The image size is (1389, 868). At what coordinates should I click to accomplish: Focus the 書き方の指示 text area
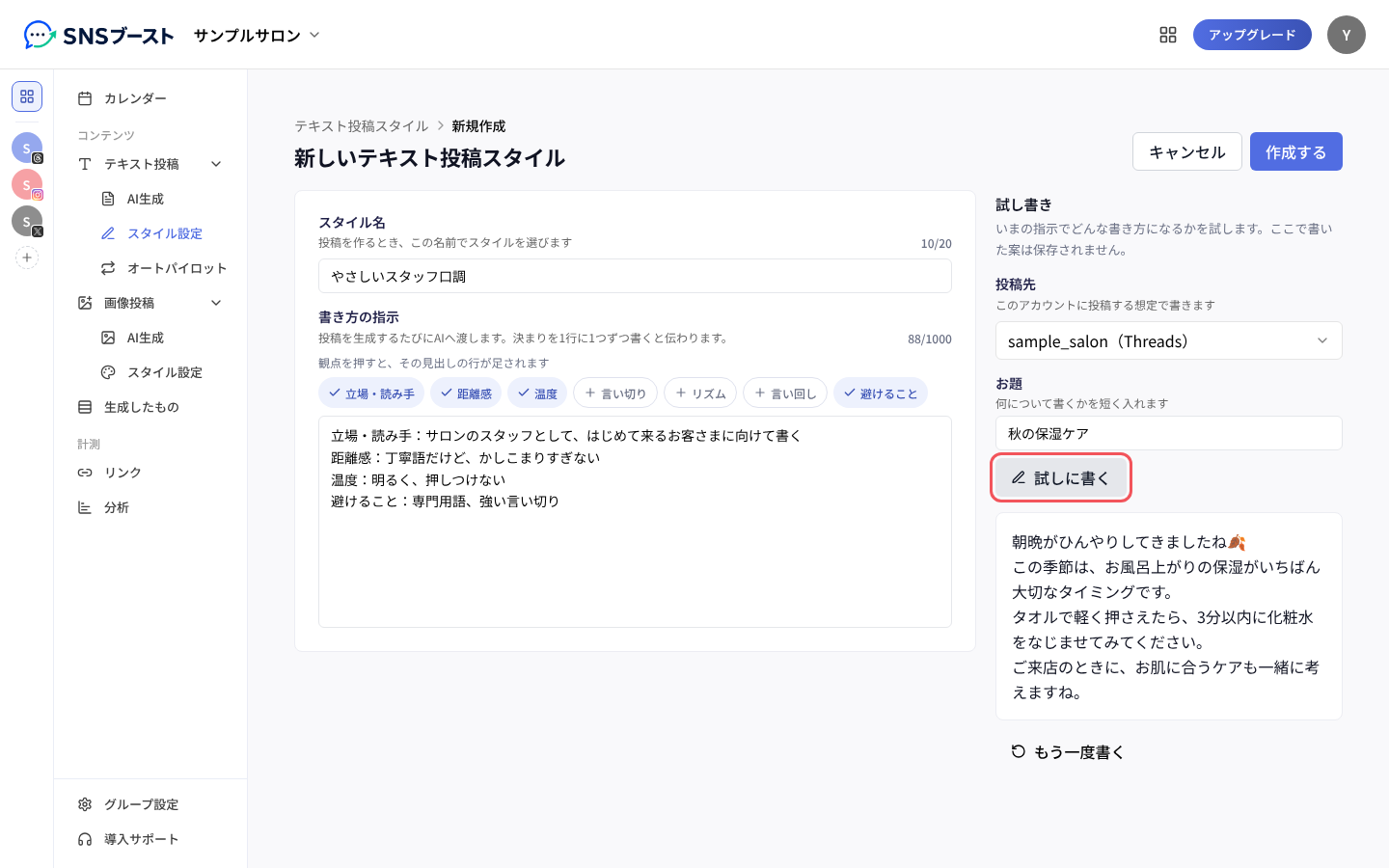click(x=635, y=522)
